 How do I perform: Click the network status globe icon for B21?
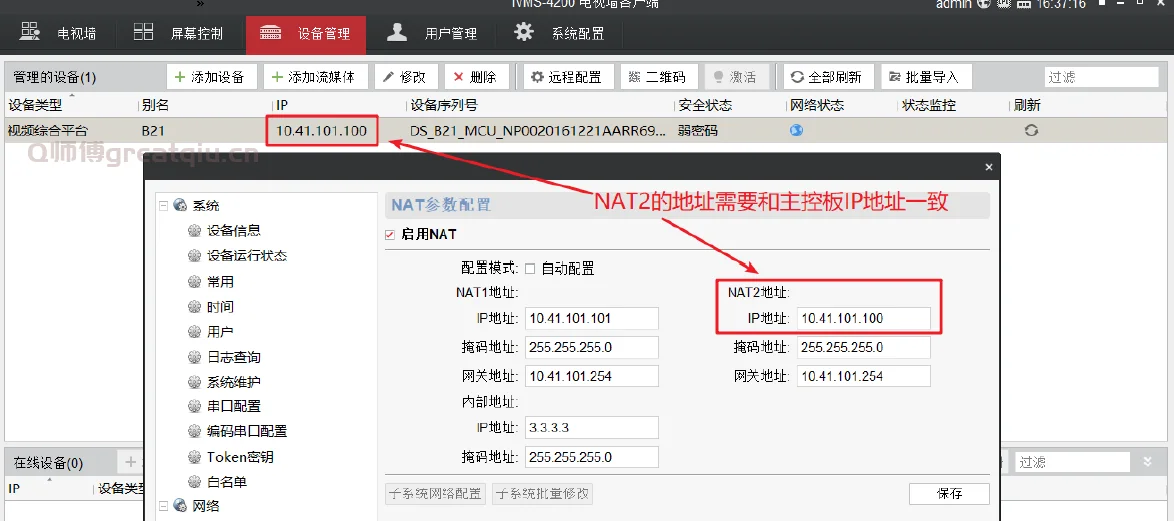(x=797, y=130)
